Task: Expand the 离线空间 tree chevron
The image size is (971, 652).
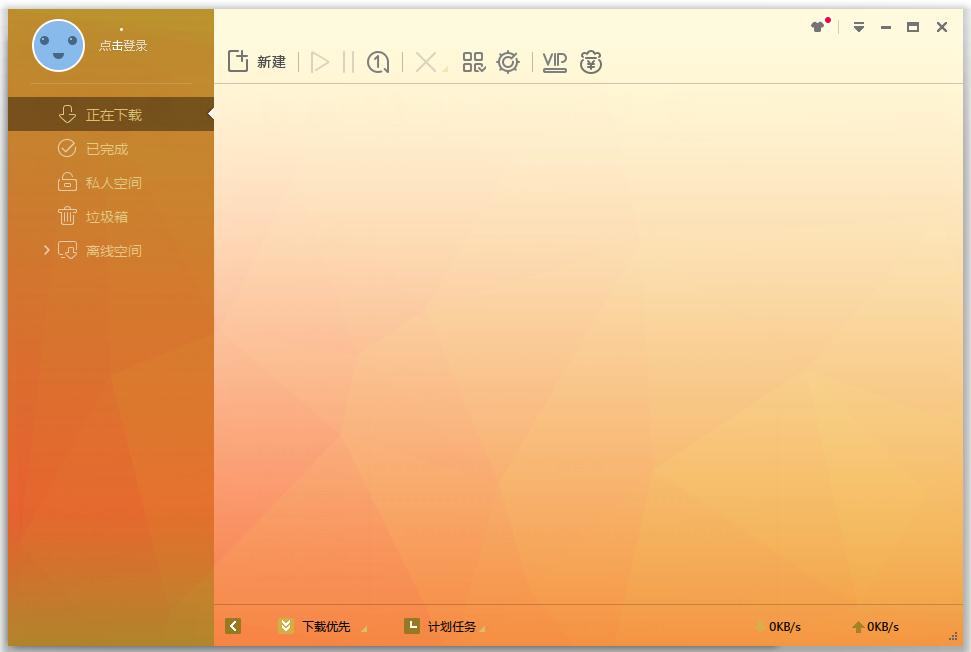Action: (x=46, y=251)
